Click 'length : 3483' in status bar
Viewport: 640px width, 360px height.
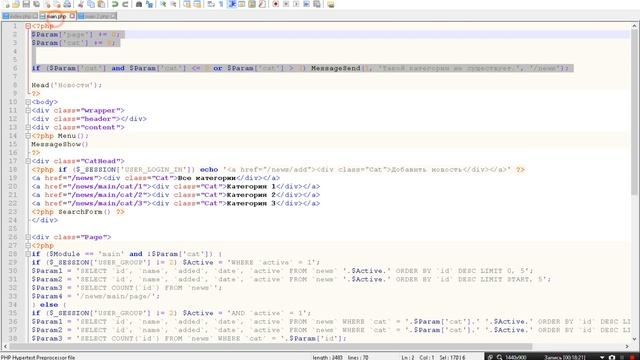[x=328, y=357]
